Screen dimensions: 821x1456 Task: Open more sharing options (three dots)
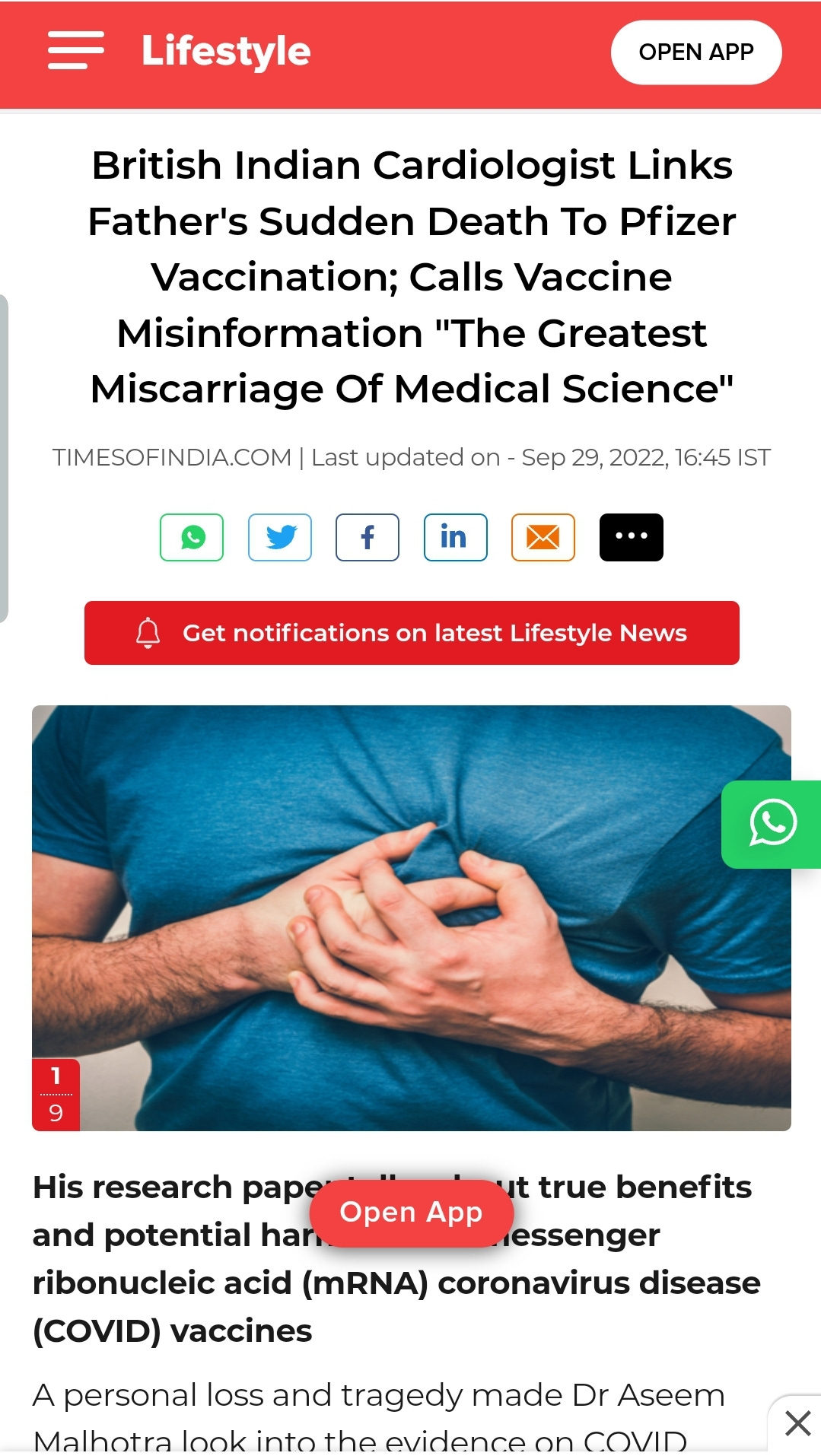pyautogui.click(x=632, y=537)
